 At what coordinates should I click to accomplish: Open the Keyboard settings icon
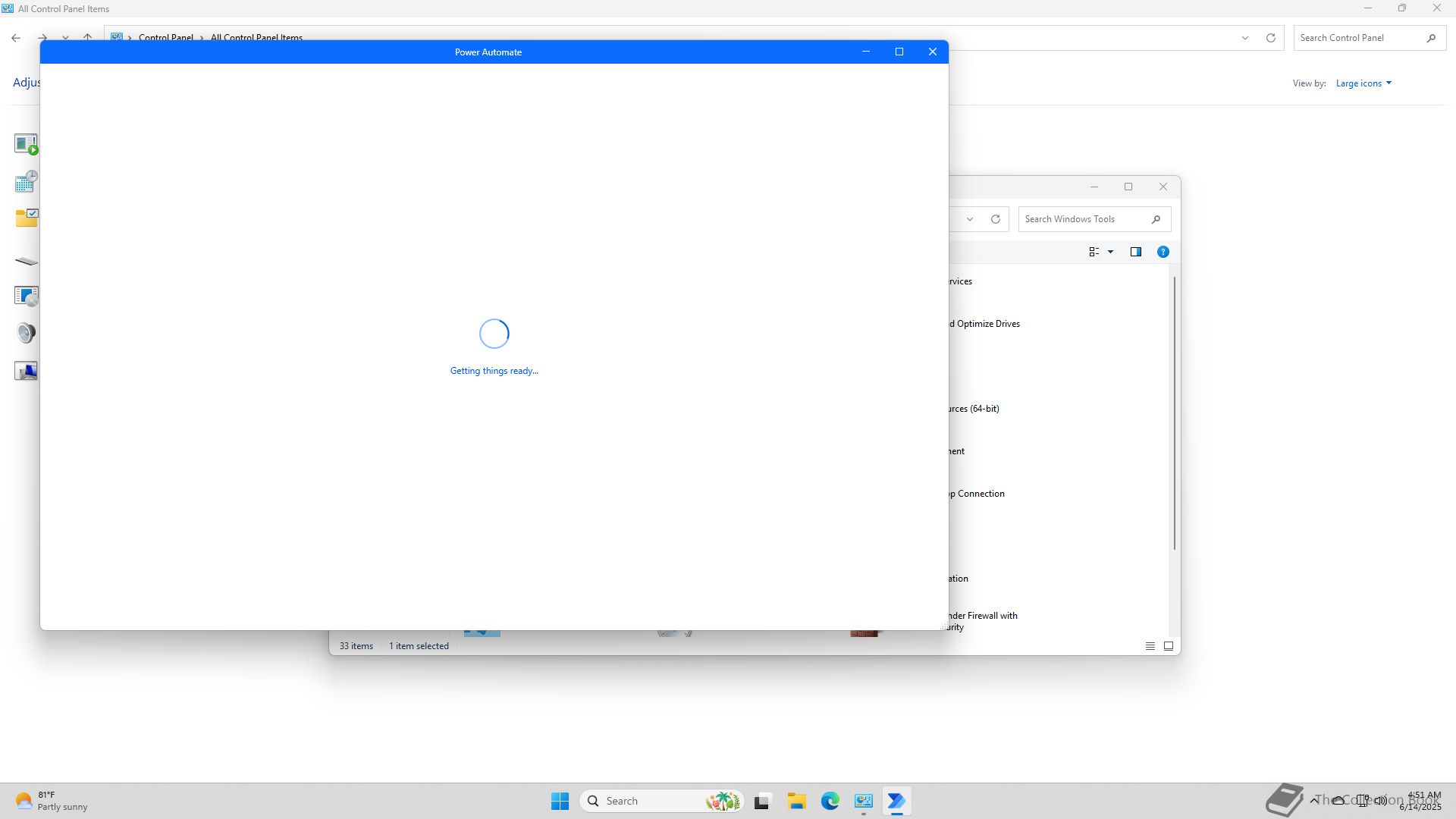tap(26, 261)
